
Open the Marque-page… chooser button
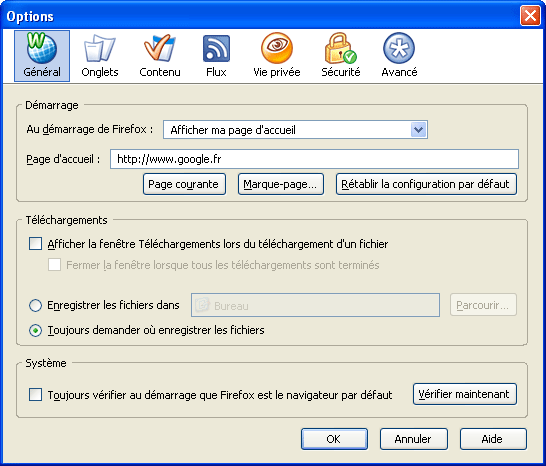click(281, 184)
